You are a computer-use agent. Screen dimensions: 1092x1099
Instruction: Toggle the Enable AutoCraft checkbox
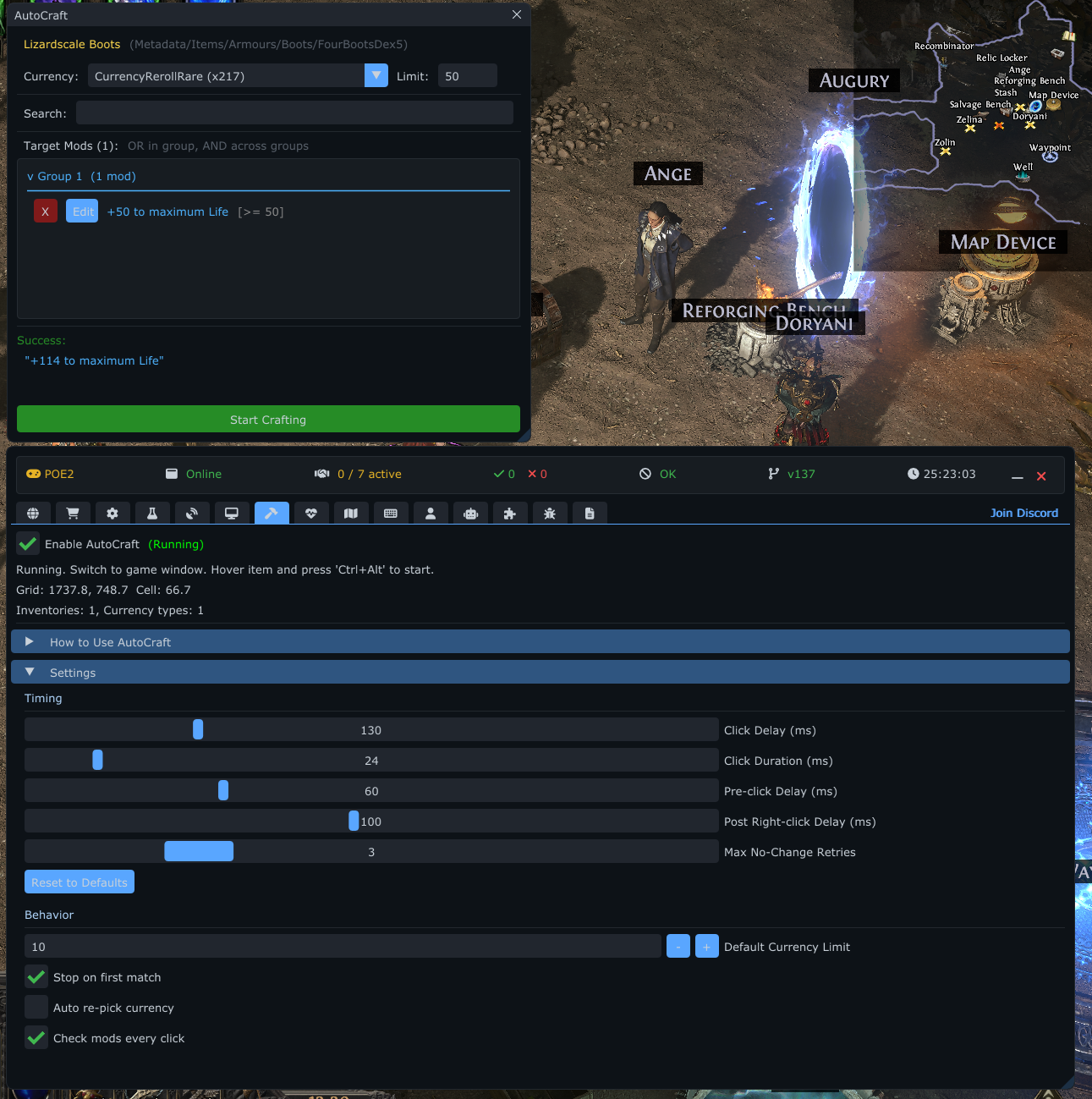click(x=28, y=544)
